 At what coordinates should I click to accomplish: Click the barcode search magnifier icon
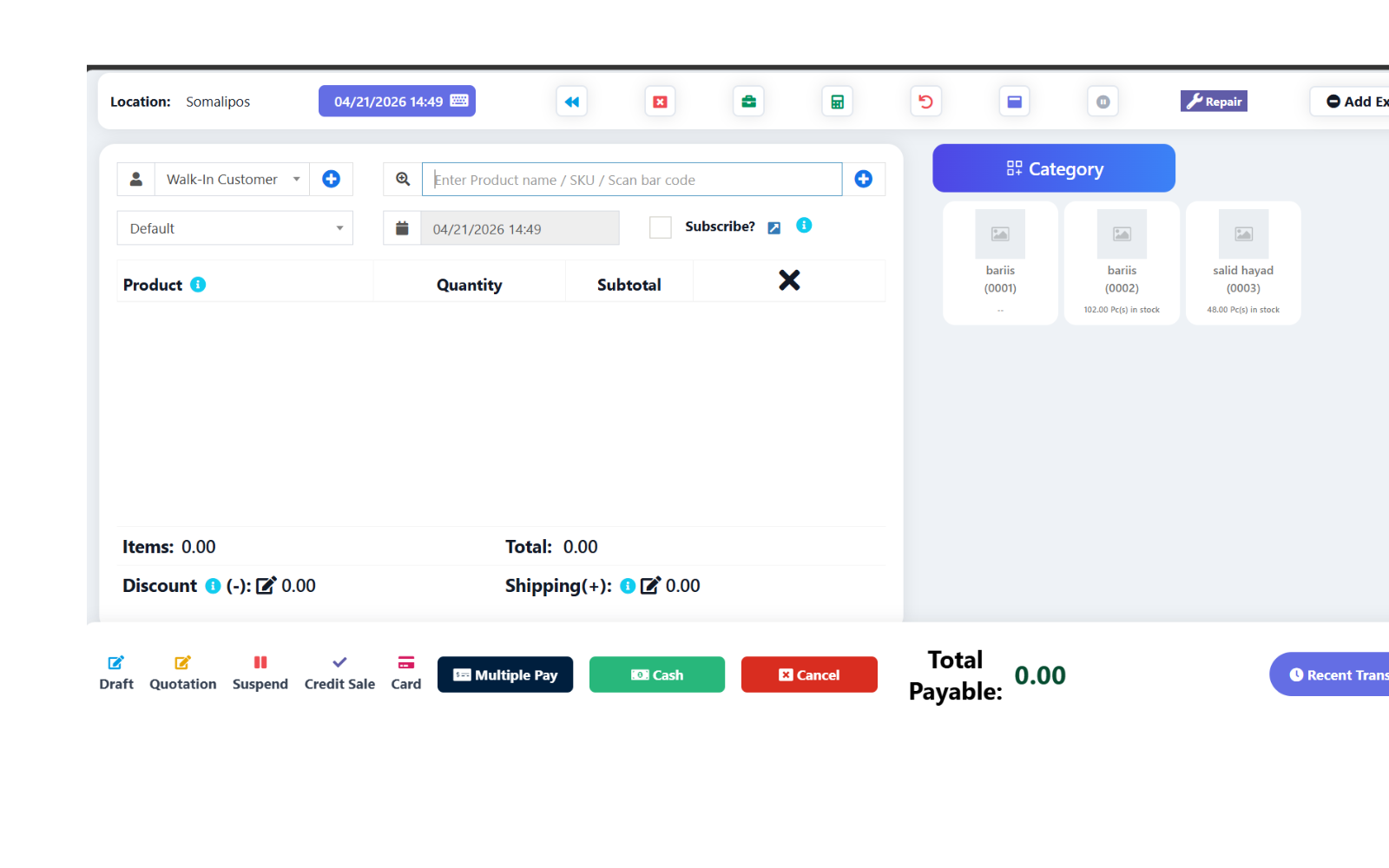click(403, 179)
